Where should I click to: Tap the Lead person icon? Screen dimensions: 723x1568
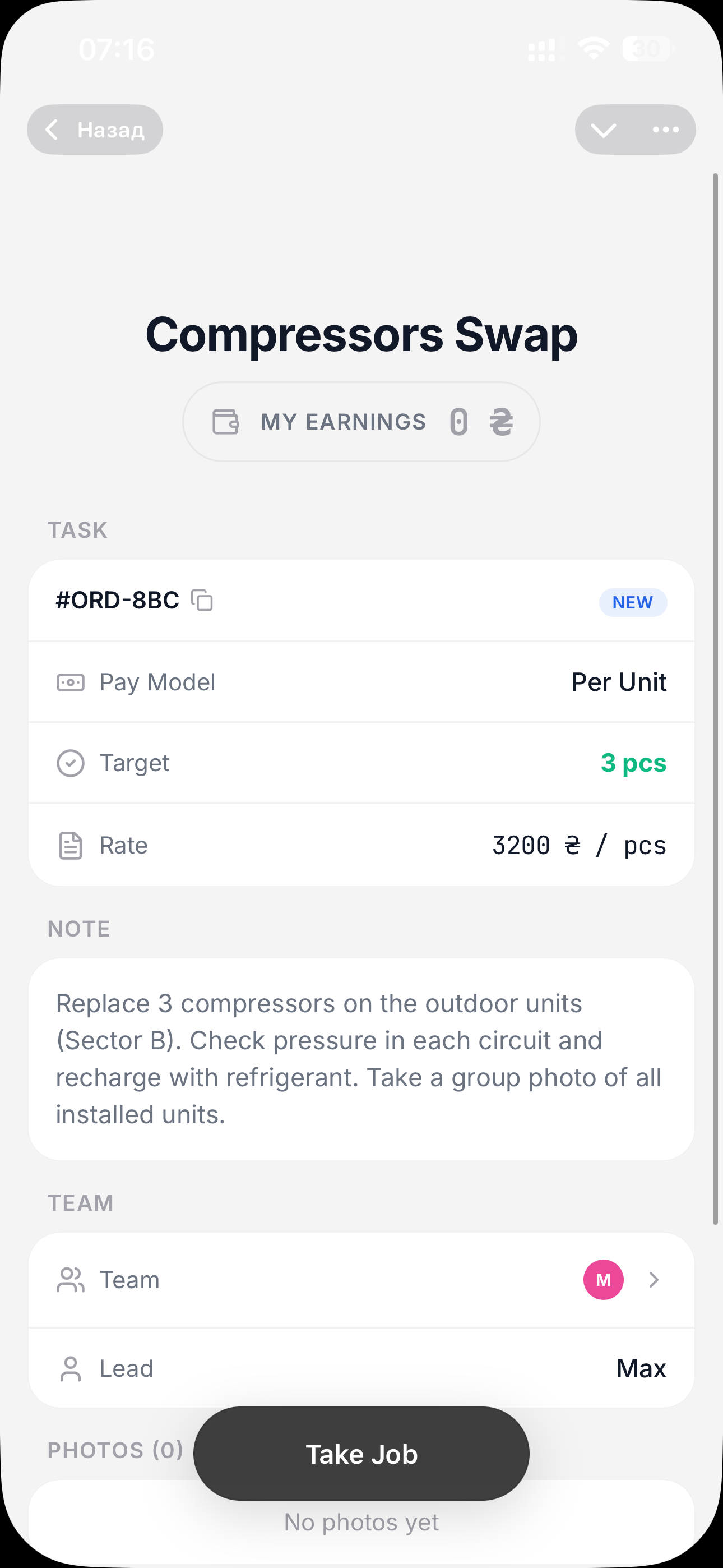pyautogui.click(x=71, y=1369)
